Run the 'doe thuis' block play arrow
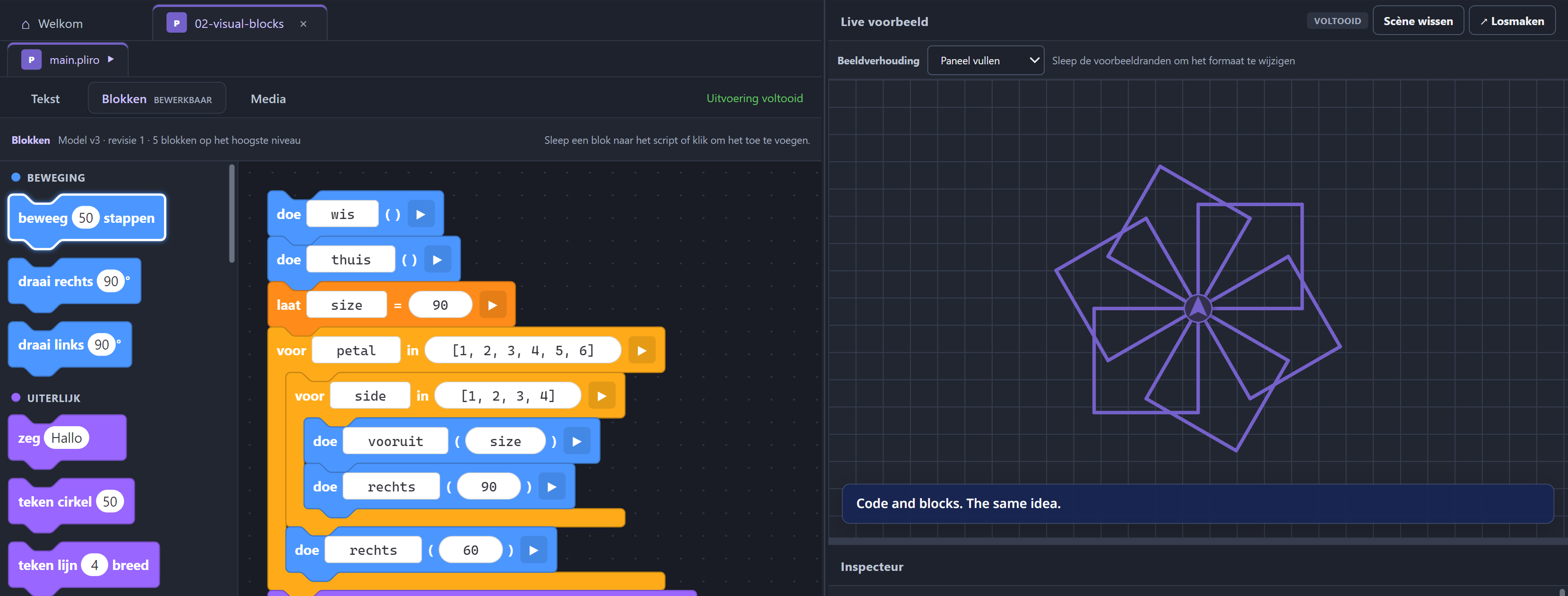 [437, 260]
